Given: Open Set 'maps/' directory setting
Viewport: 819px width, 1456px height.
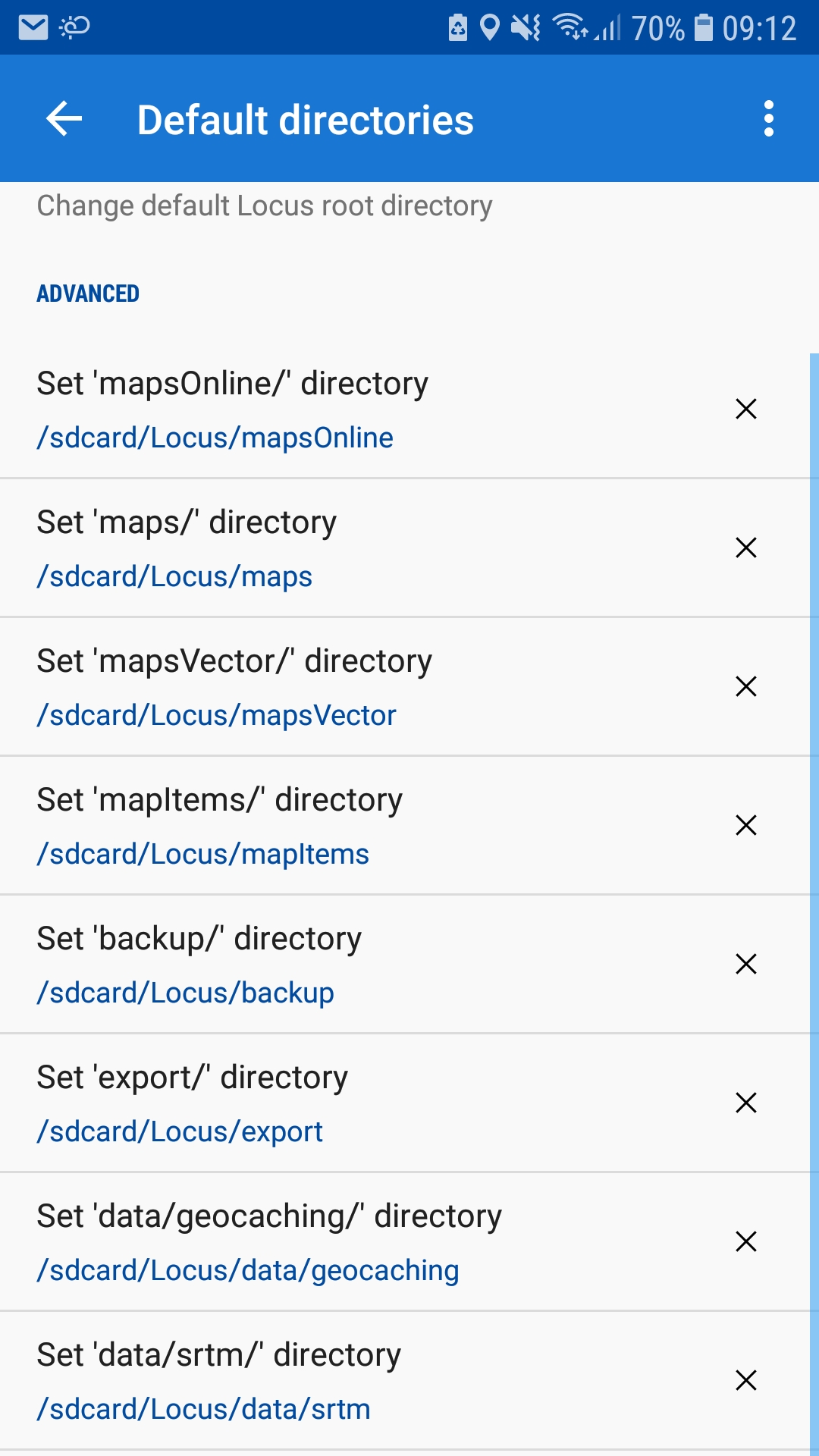Looking at the screenshot, I should [187, 522].
